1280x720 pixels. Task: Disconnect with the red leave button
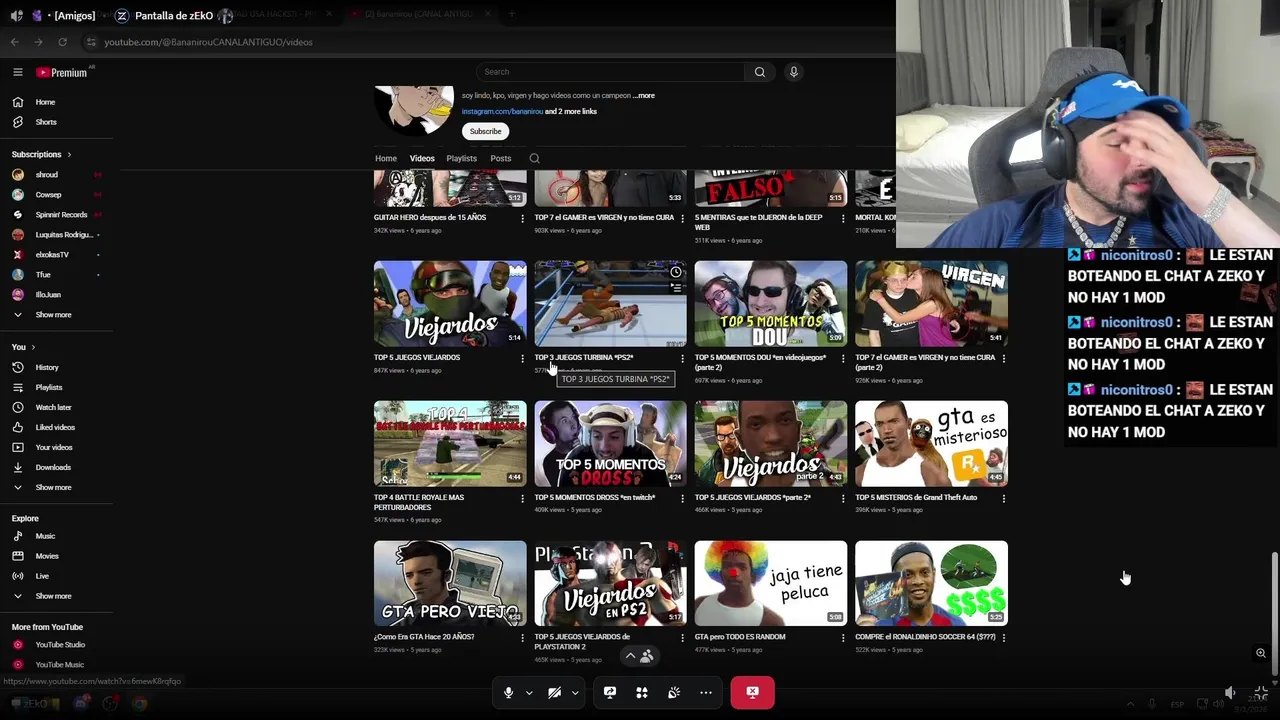point(752,692)
